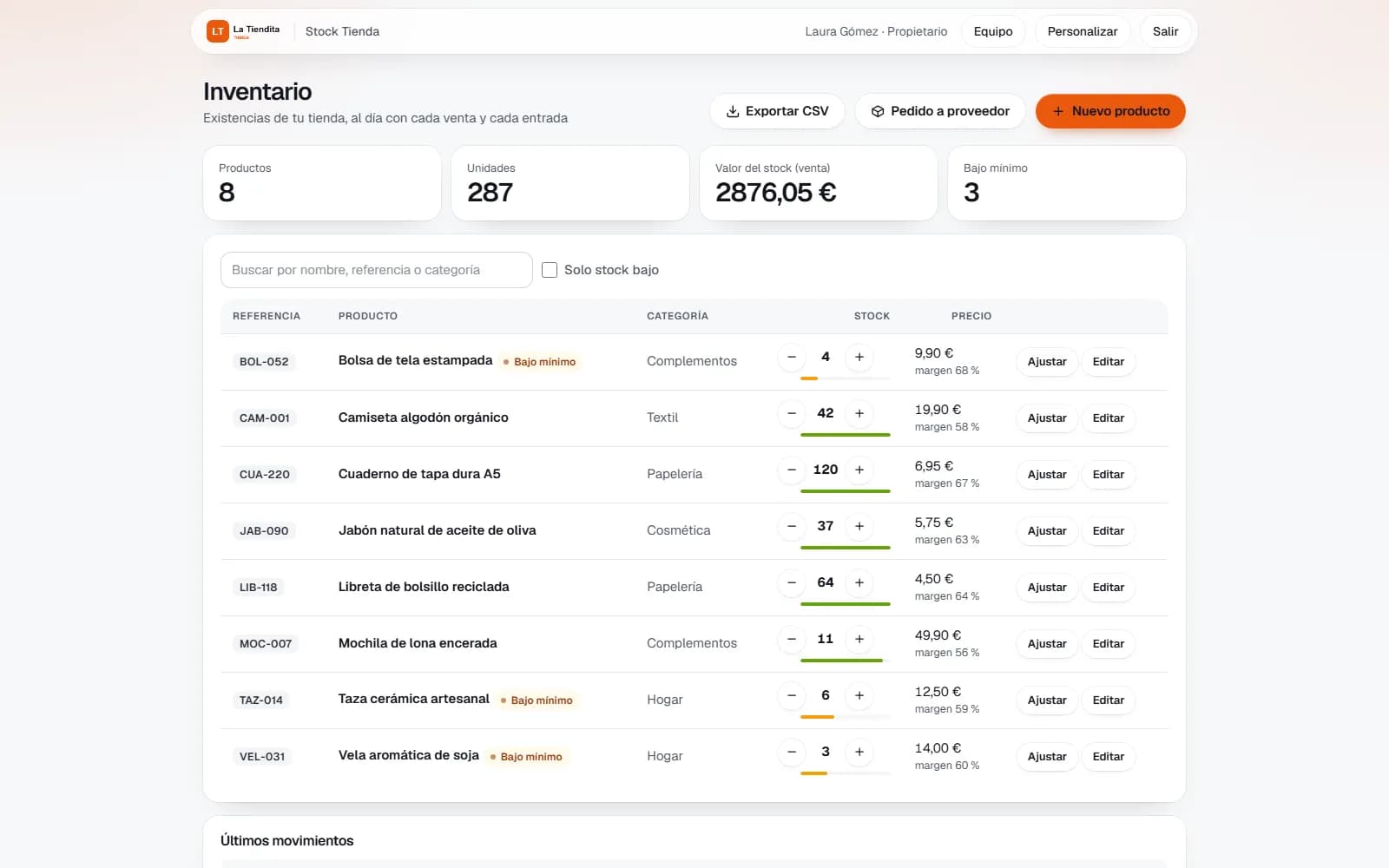Click Salir to log out
Image resolution: width=1389 pixels, height=868 pixels.
(x=1165, y=31)
